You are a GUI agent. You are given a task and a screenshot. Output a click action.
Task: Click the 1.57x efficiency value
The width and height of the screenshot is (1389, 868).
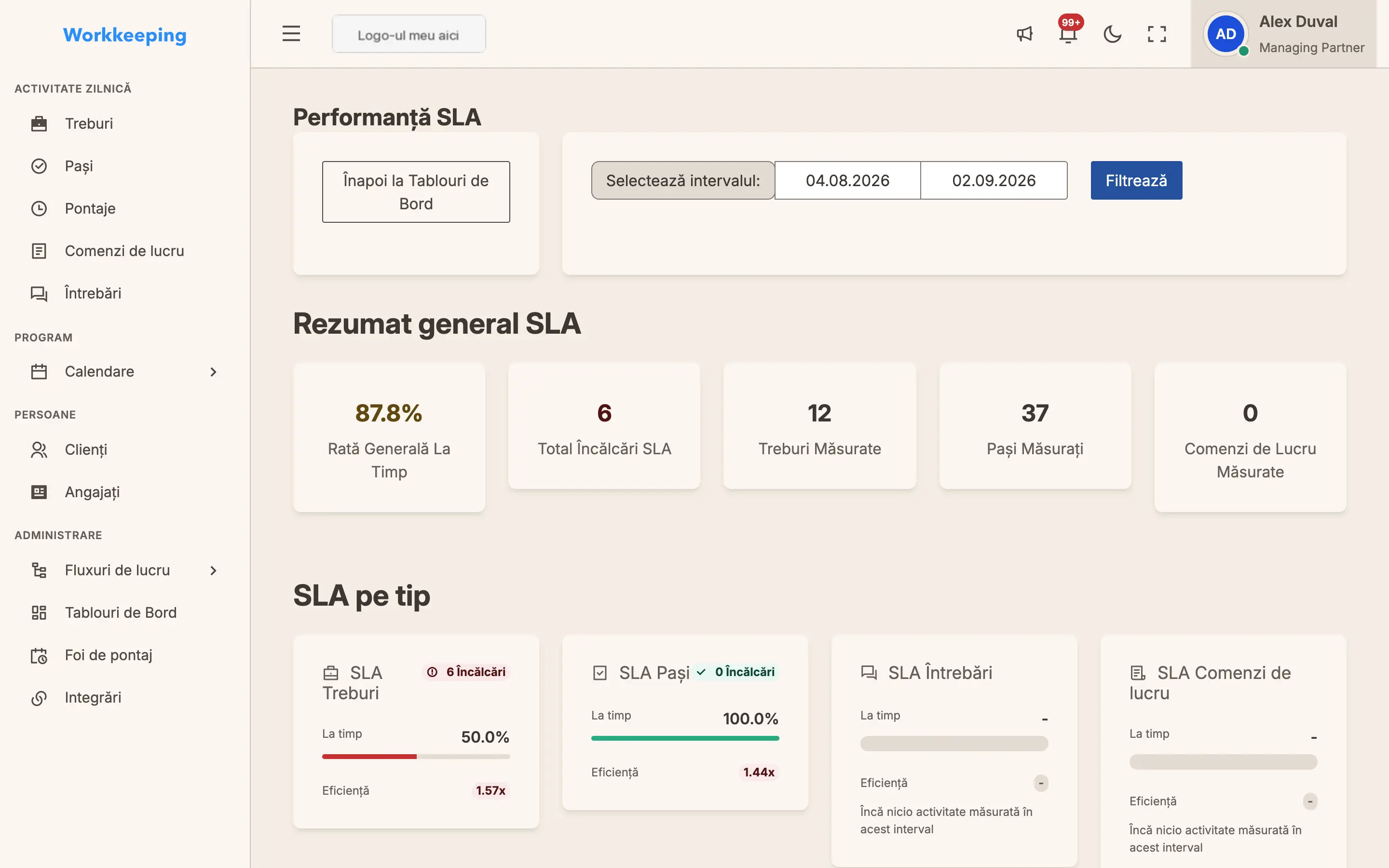491,790
